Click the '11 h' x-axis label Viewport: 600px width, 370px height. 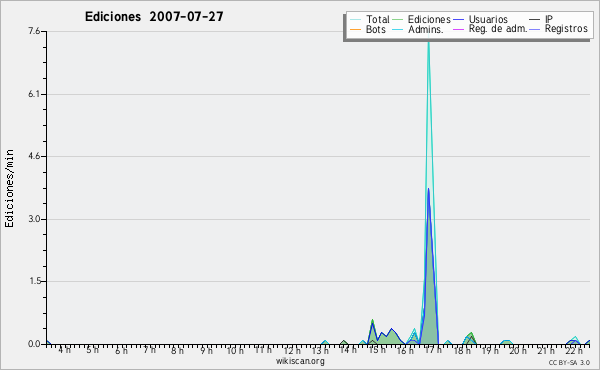[x=263, y=350]
